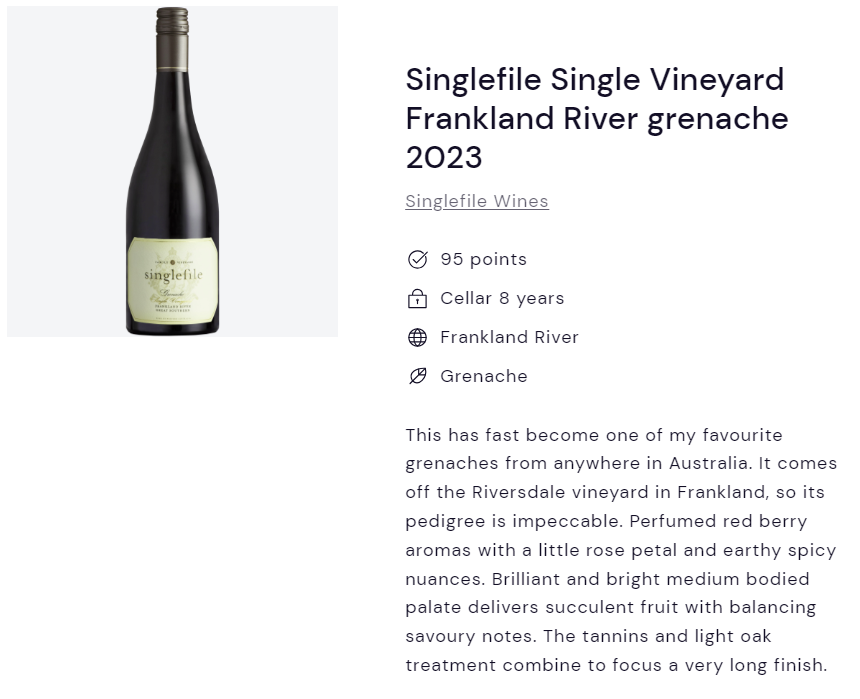This screenshot has width=860, height=699.
Task: Select the 95 points rating text
Action: tap(483, 259)
